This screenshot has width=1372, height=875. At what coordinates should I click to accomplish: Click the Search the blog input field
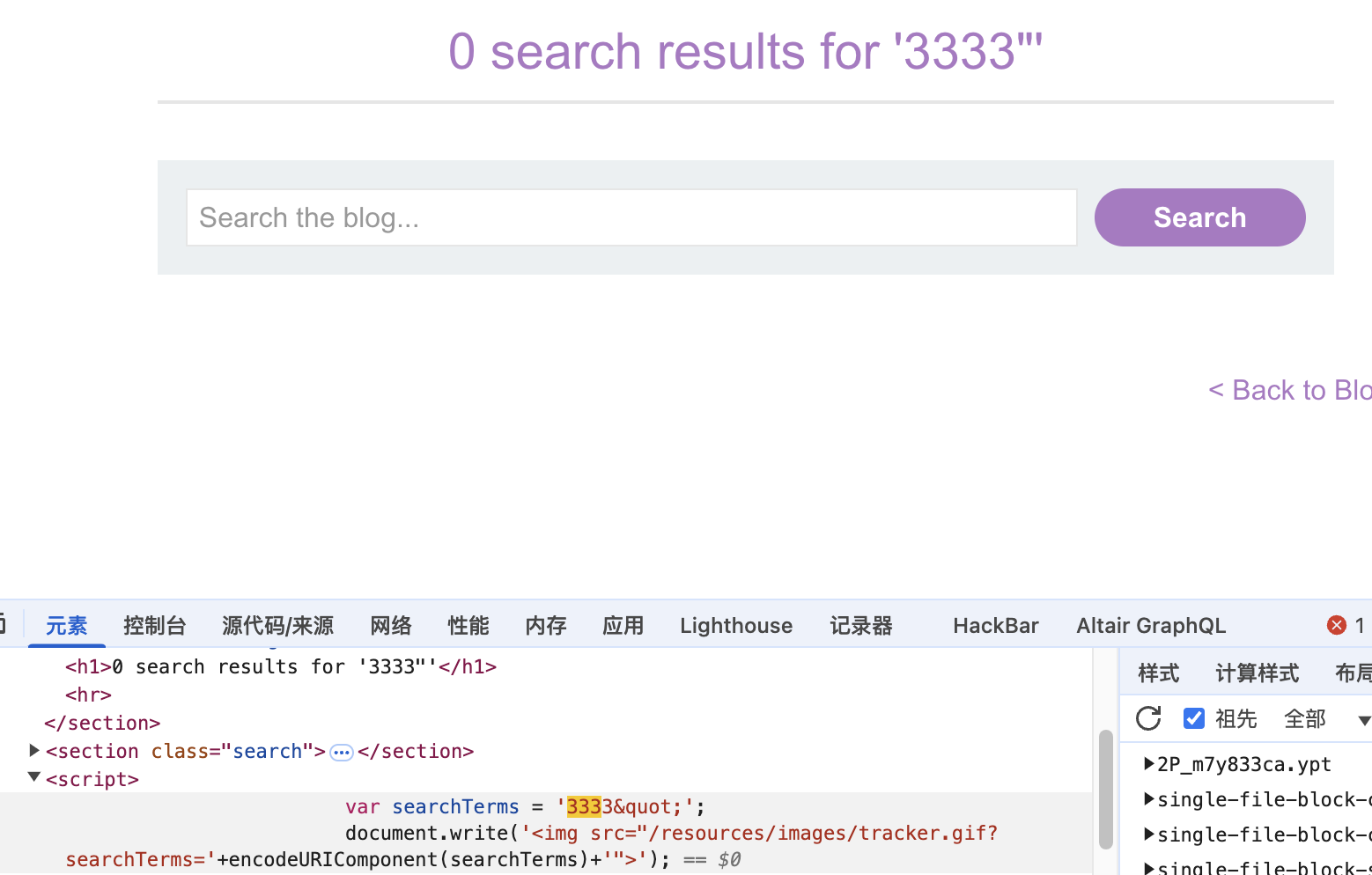(631, 217)
